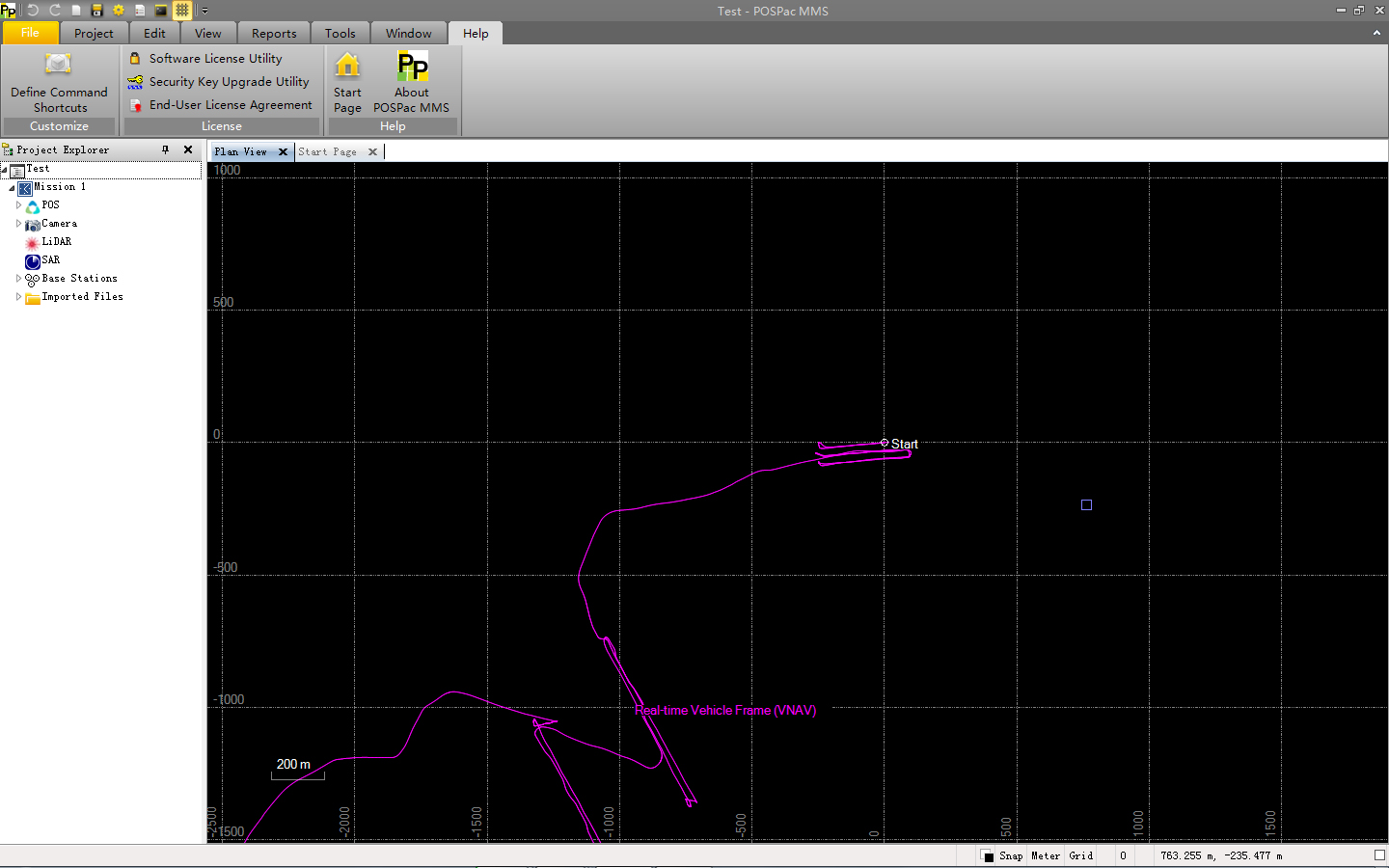Close the Project Explorer panel
This screenshot has height=868, width=1389.
point(188,149)
